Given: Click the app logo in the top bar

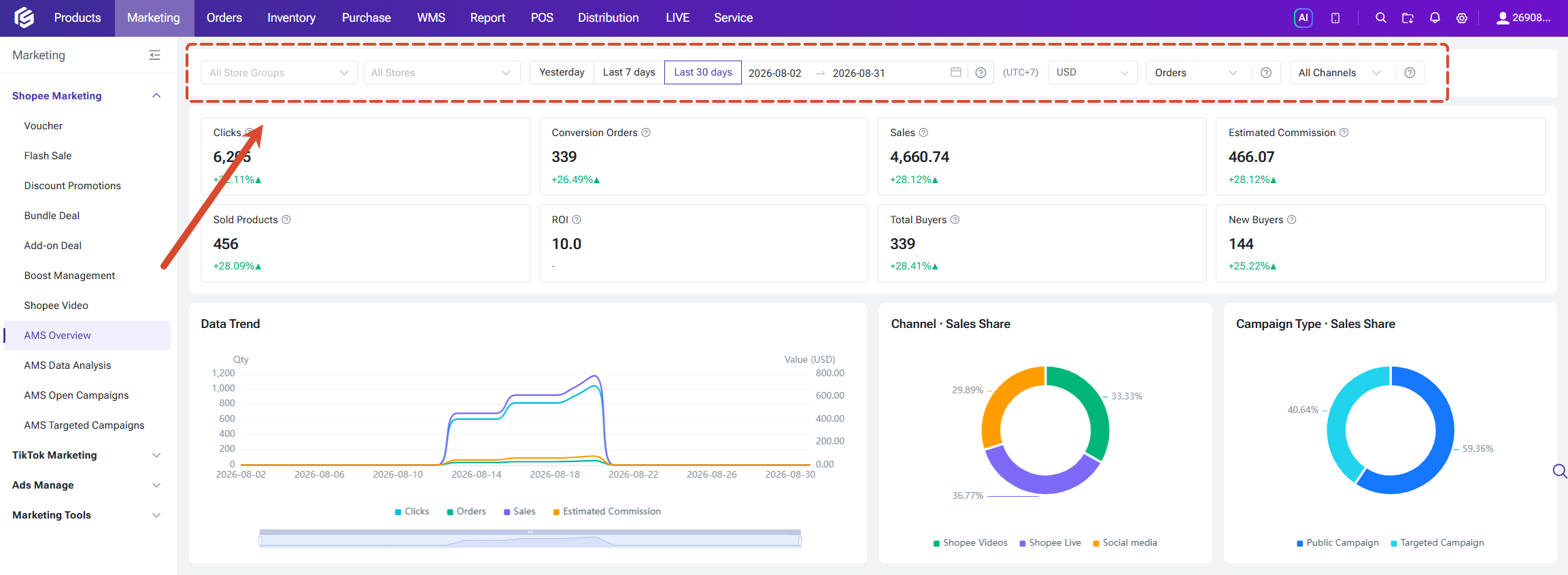Looking at the screenshot, I should click(x=24, y=18).
